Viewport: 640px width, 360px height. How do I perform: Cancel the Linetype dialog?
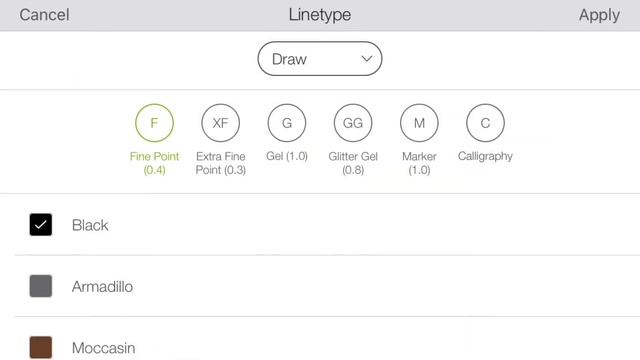click(x=44, y=15)
